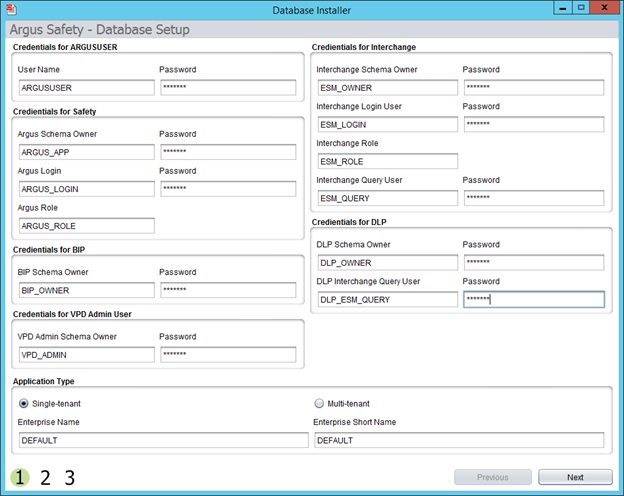The image size is (624, 496).
Task: Click the 'Interchange Role' label
Action: click(x=347, y=143)
